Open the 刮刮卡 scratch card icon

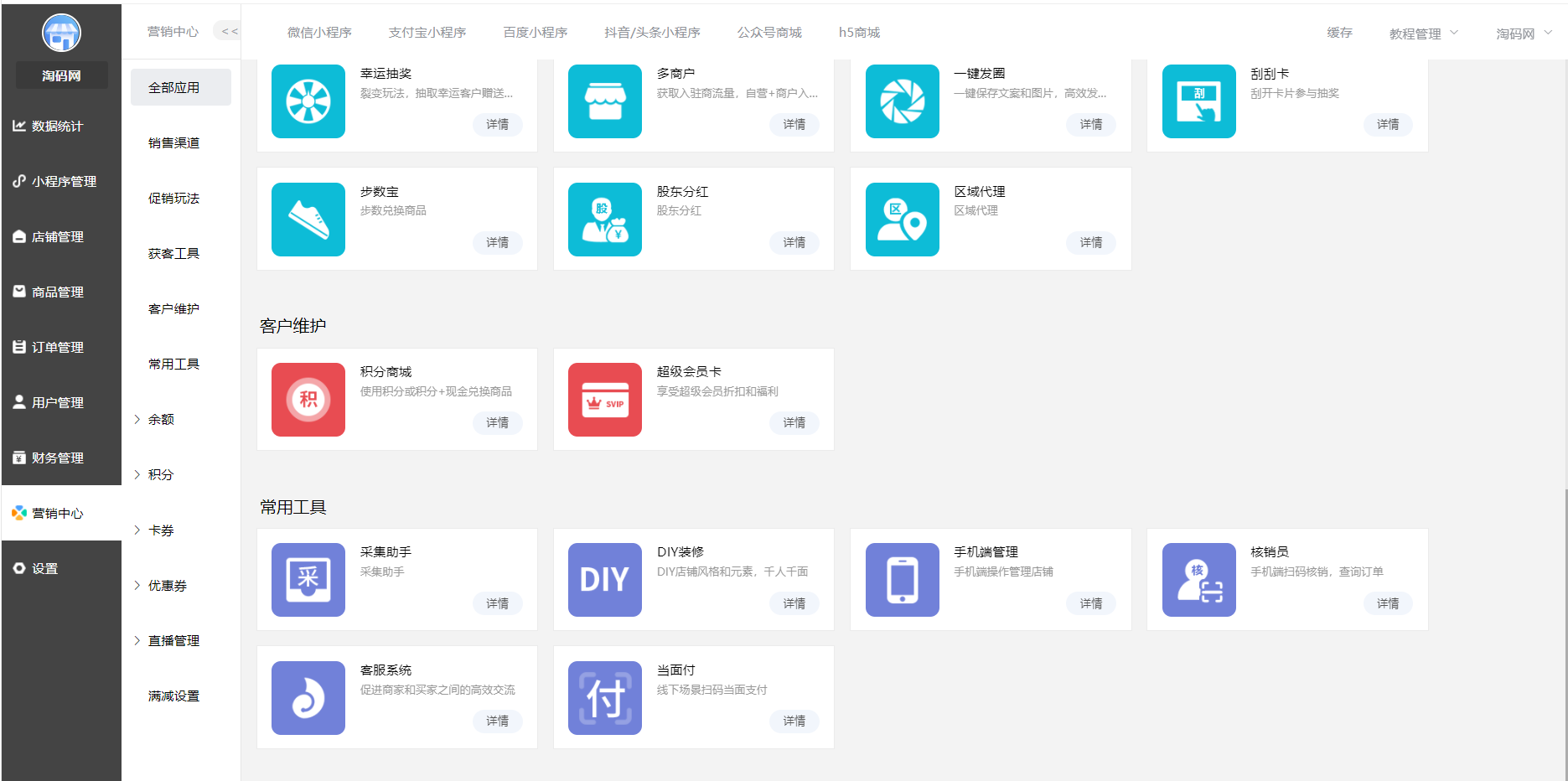pos(1199,101)
